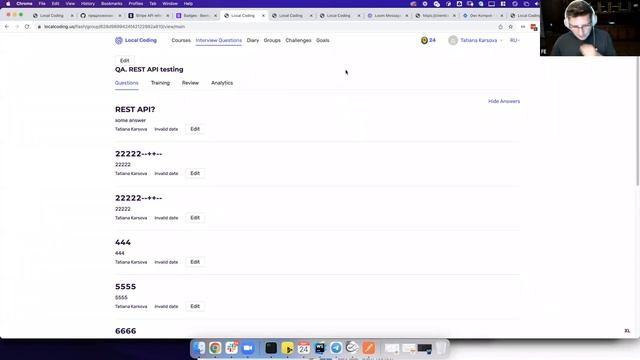The image size is (640, 360).
Task: Close the active Local Coding browser tab
Action: 263,16
